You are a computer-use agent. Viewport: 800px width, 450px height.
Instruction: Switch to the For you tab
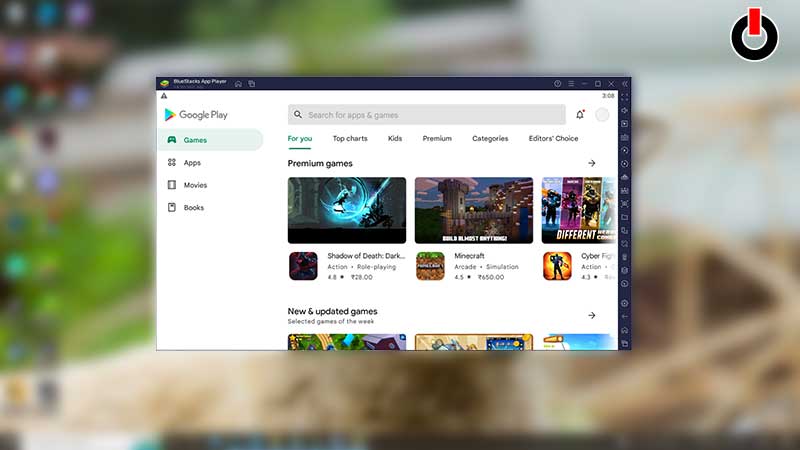[300, 139]
